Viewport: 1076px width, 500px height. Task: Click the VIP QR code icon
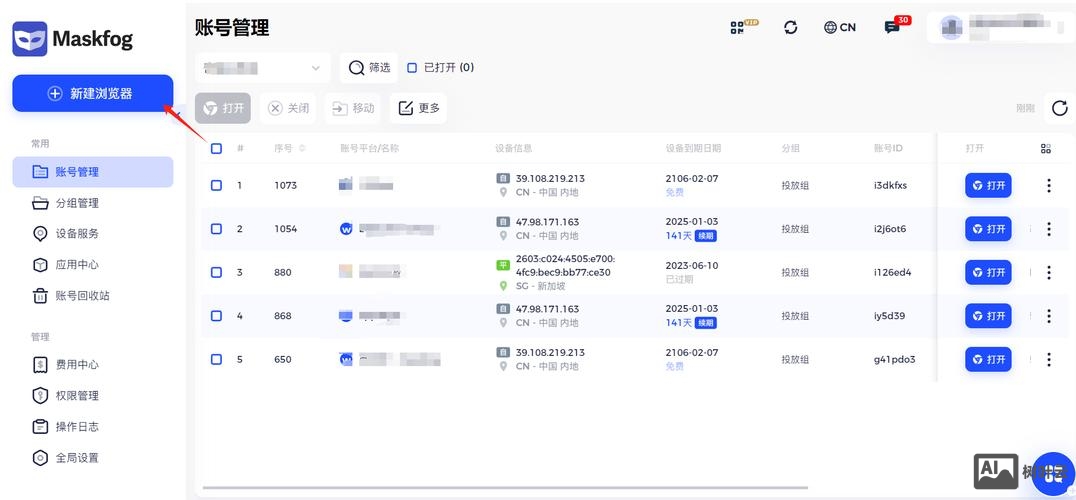[741, 27]
